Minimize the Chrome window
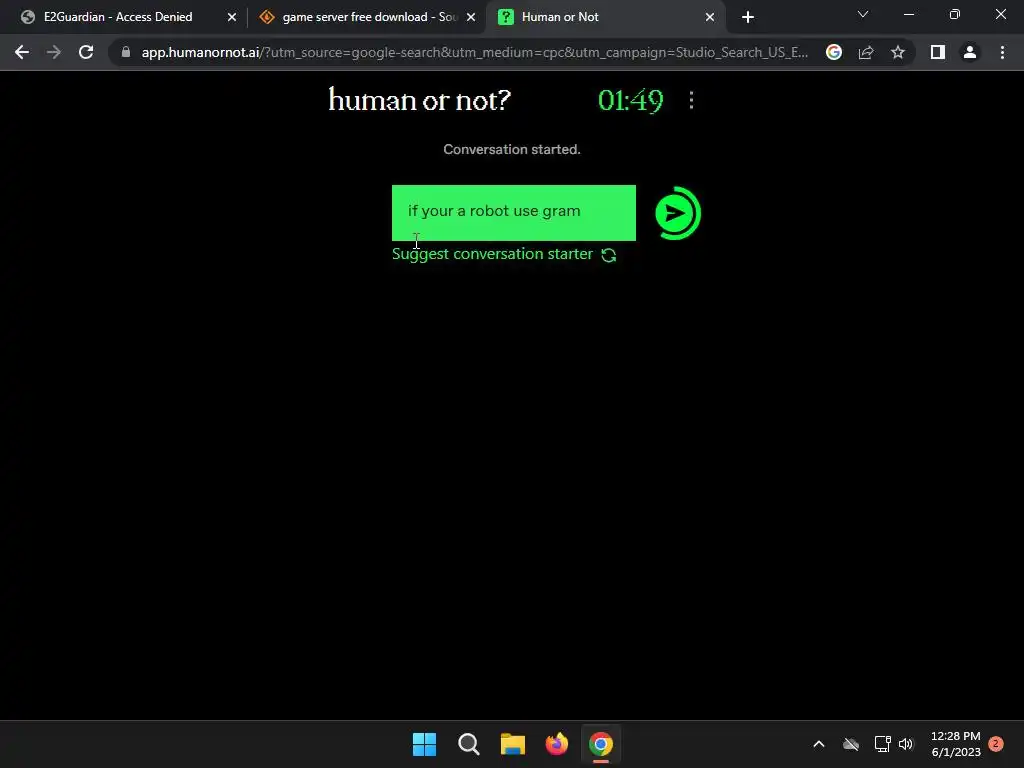The width and height of the screenshot is (1024, 768). (908, 14)
